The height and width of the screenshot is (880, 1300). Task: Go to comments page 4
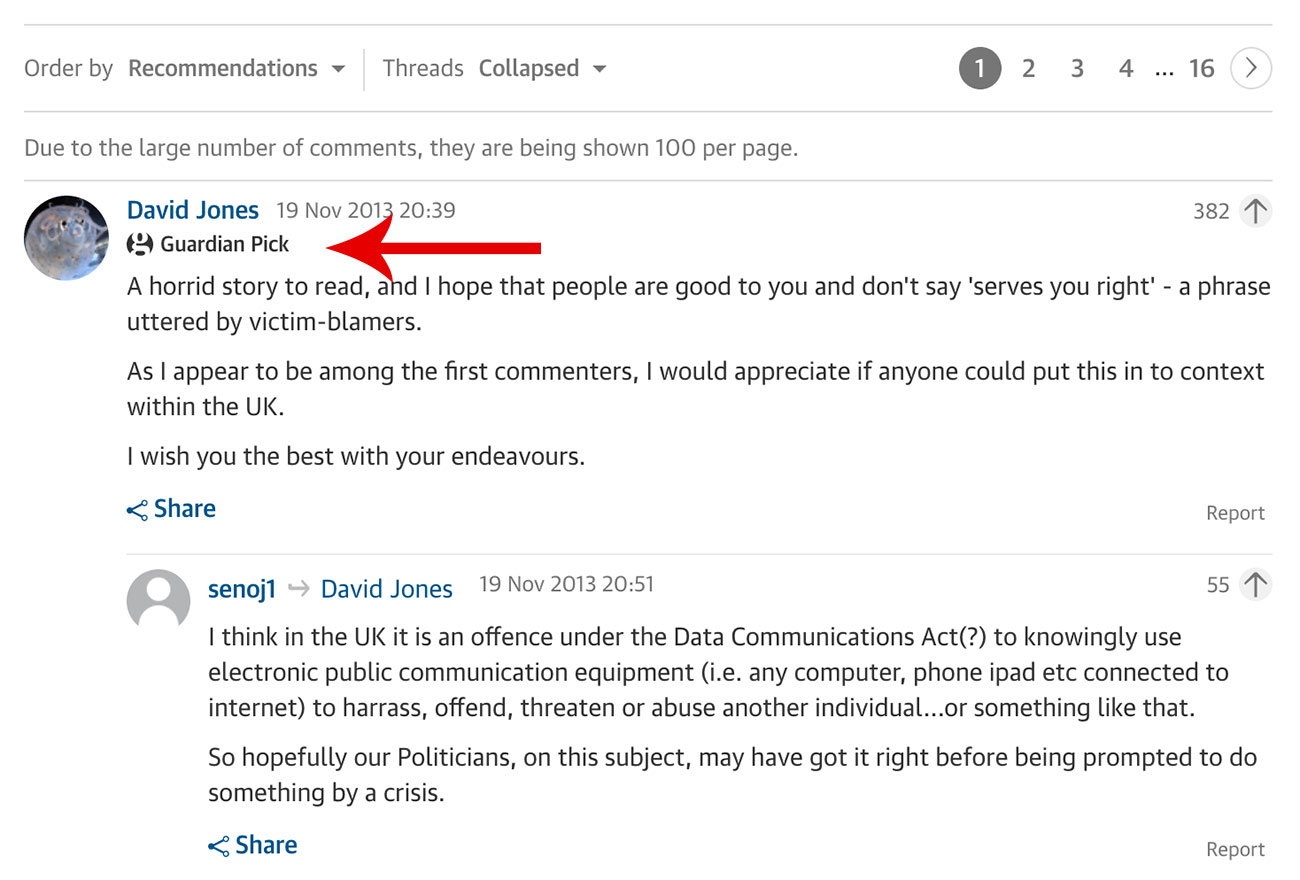click(x=1126, y=69)
